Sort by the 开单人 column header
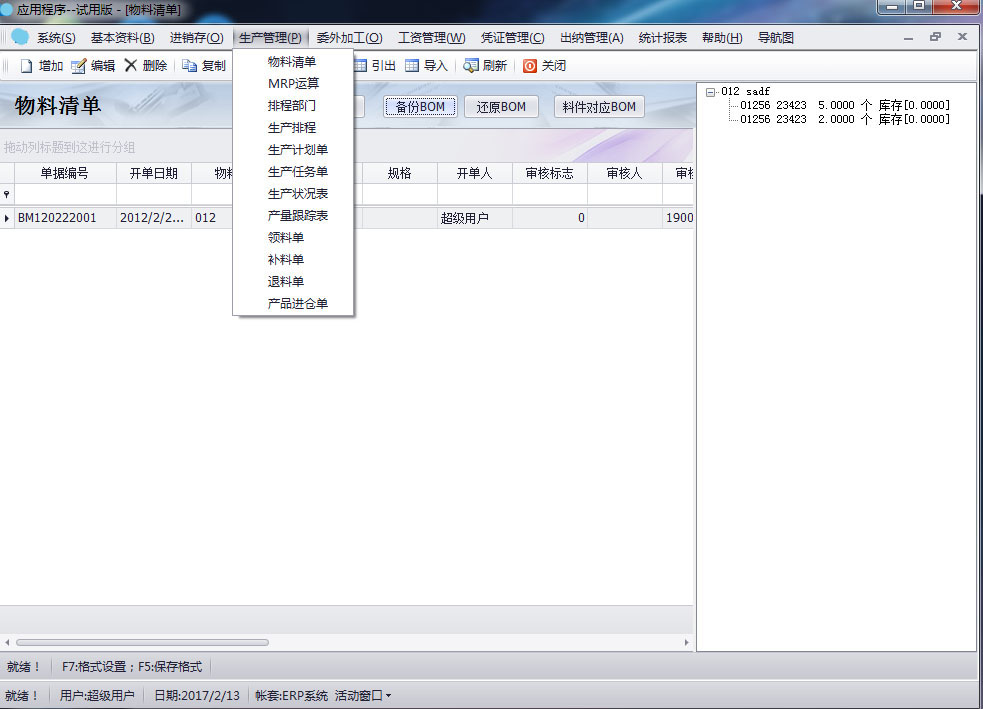983x709 pixels. pyautogui.click(x=475, y=173)
